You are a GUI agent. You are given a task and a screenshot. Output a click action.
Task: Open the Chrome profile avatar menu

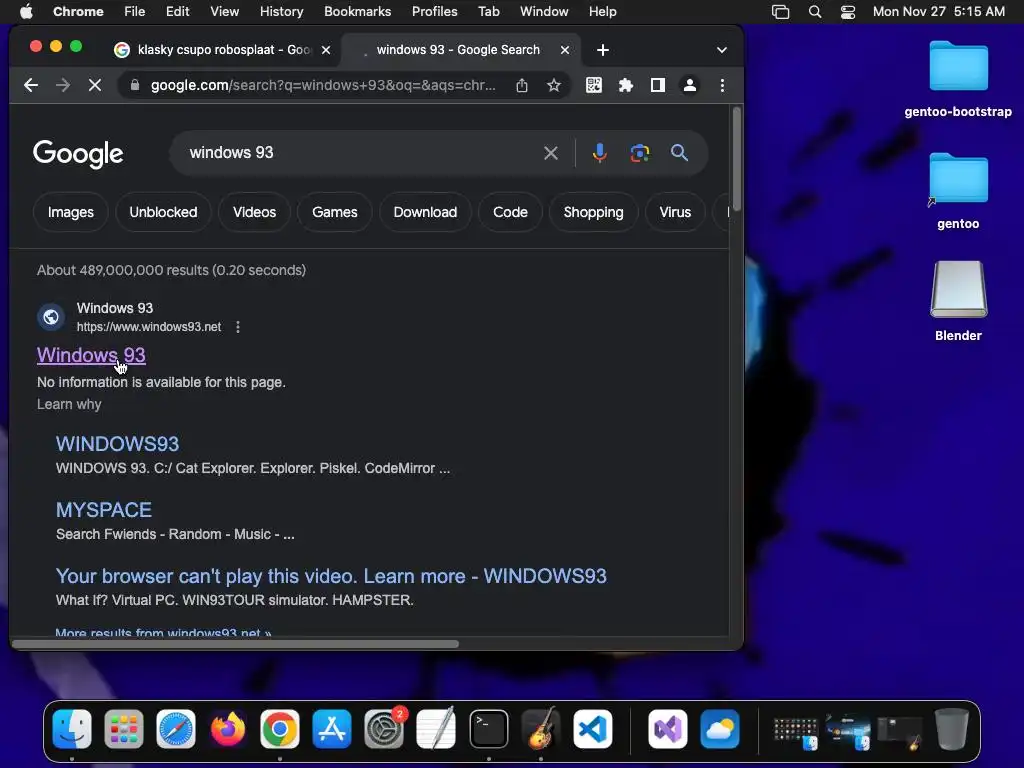690,85
